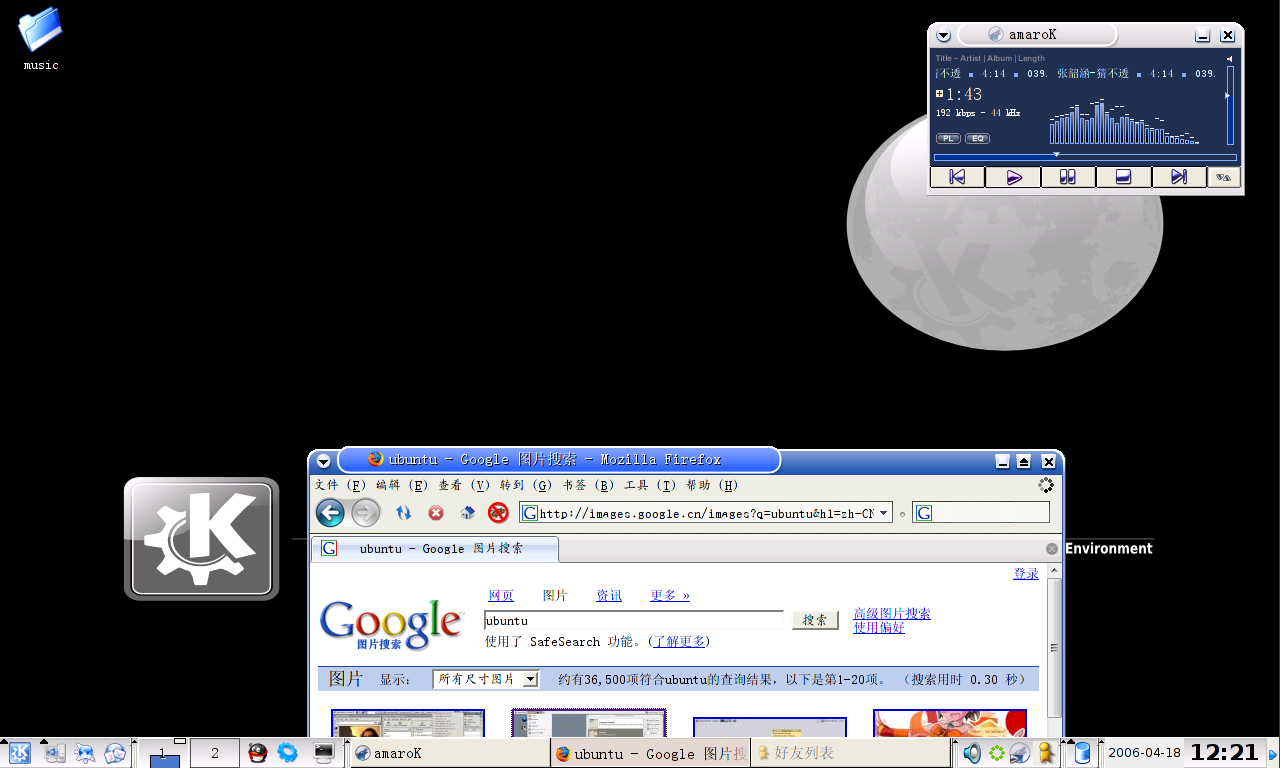Open Firefox 工具 (T) menu
The image size is (1280, 768).
pos(650,485)
